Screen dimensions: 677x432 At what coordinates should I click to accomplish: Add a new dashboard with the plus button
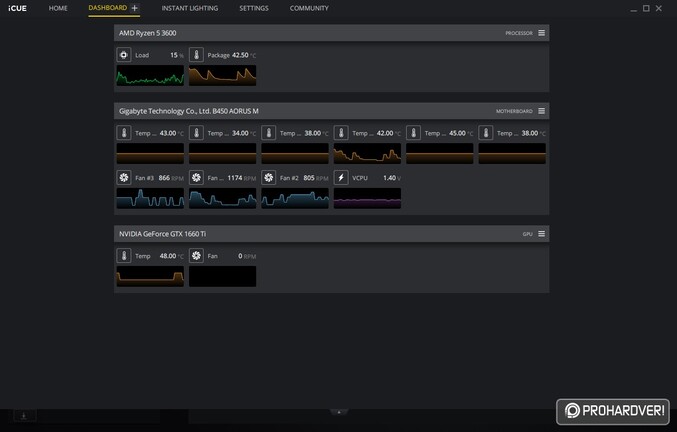(x=135, y=8)
